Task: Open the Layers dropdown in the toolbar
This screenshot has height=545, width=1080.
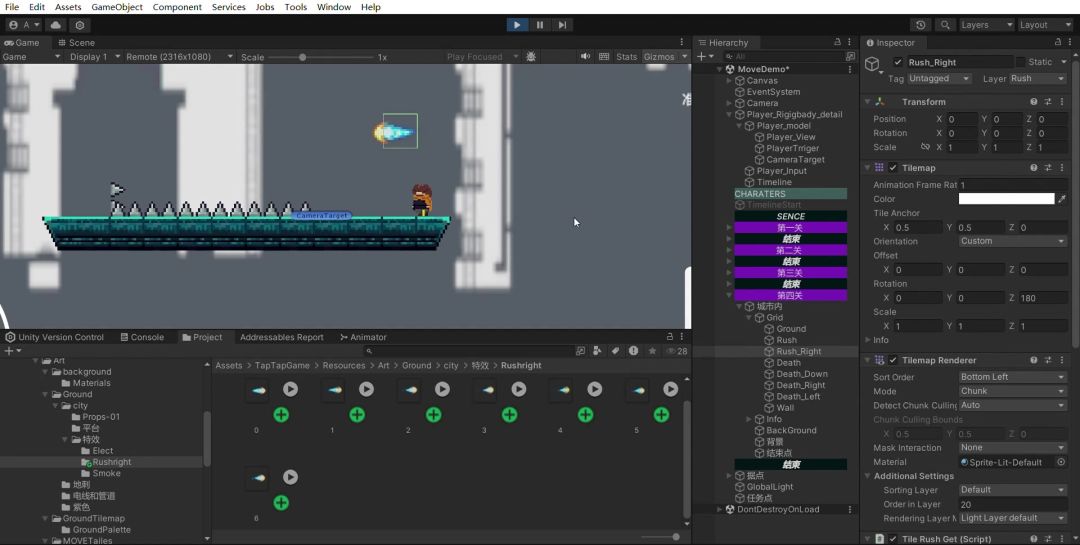Action: [x=986, y=25]
